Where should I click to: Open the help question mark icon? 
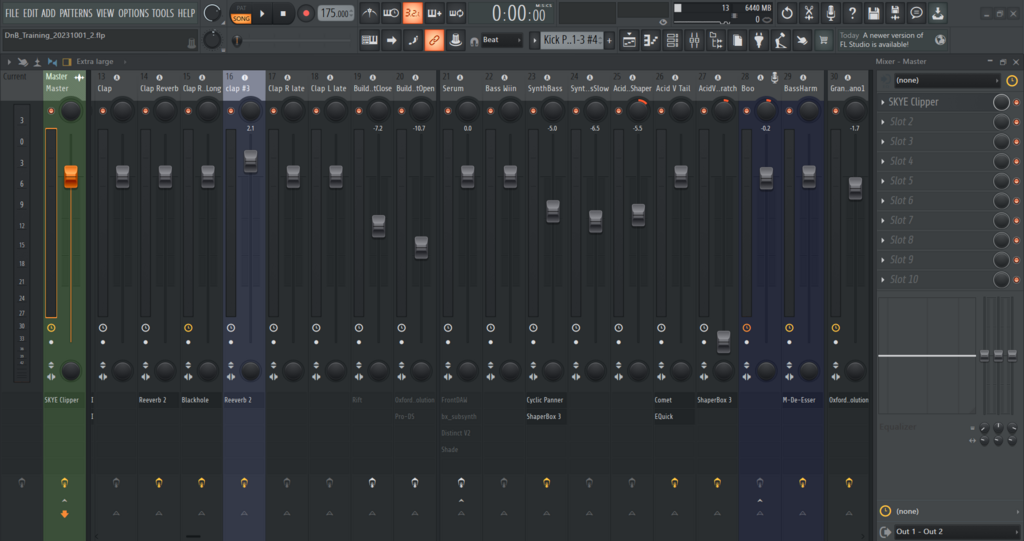coord(852,12)
